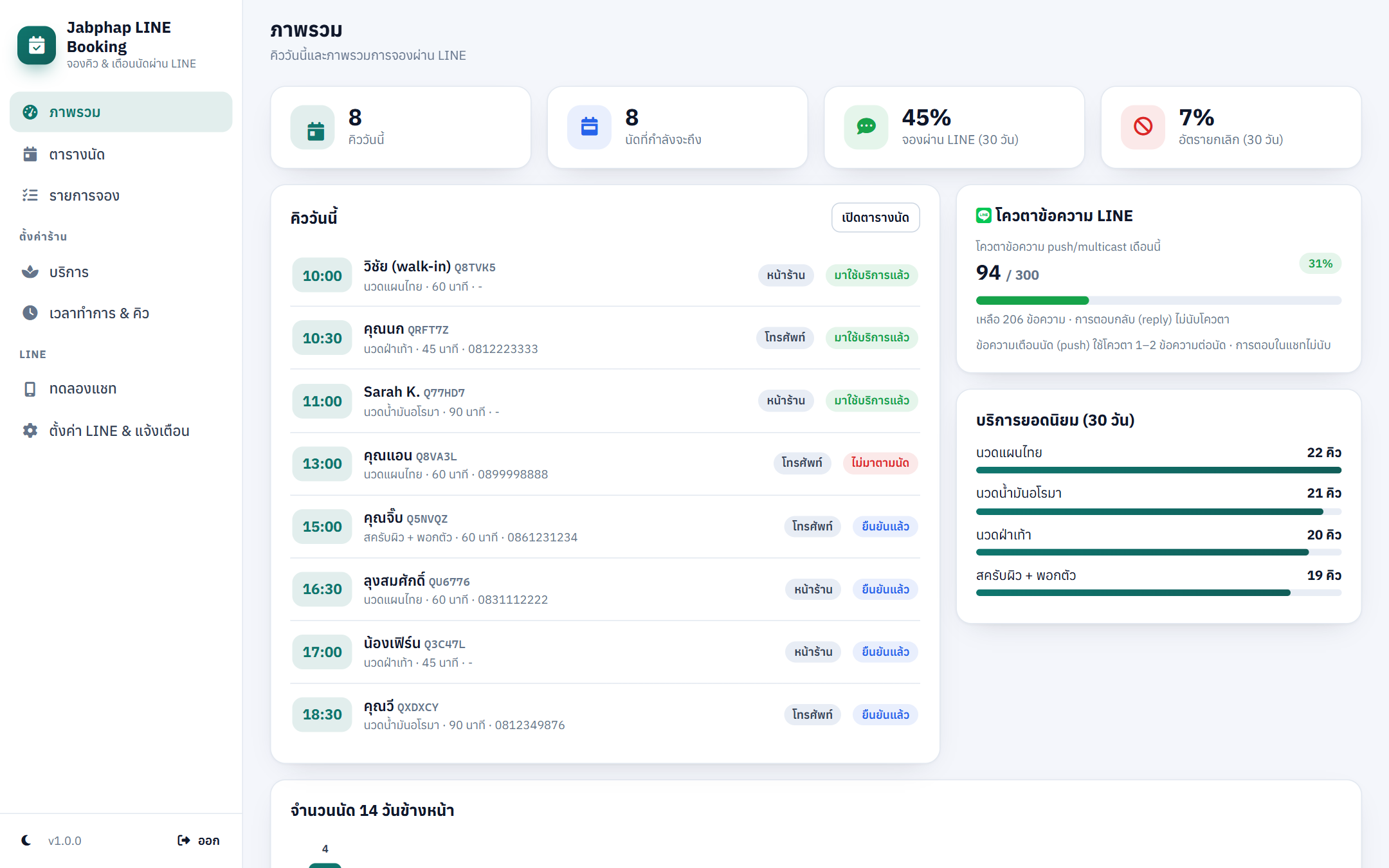Click the นวดน้ำมันอโรมา 21 คิว value
Screen dimensions: 1389x868
1324,493
